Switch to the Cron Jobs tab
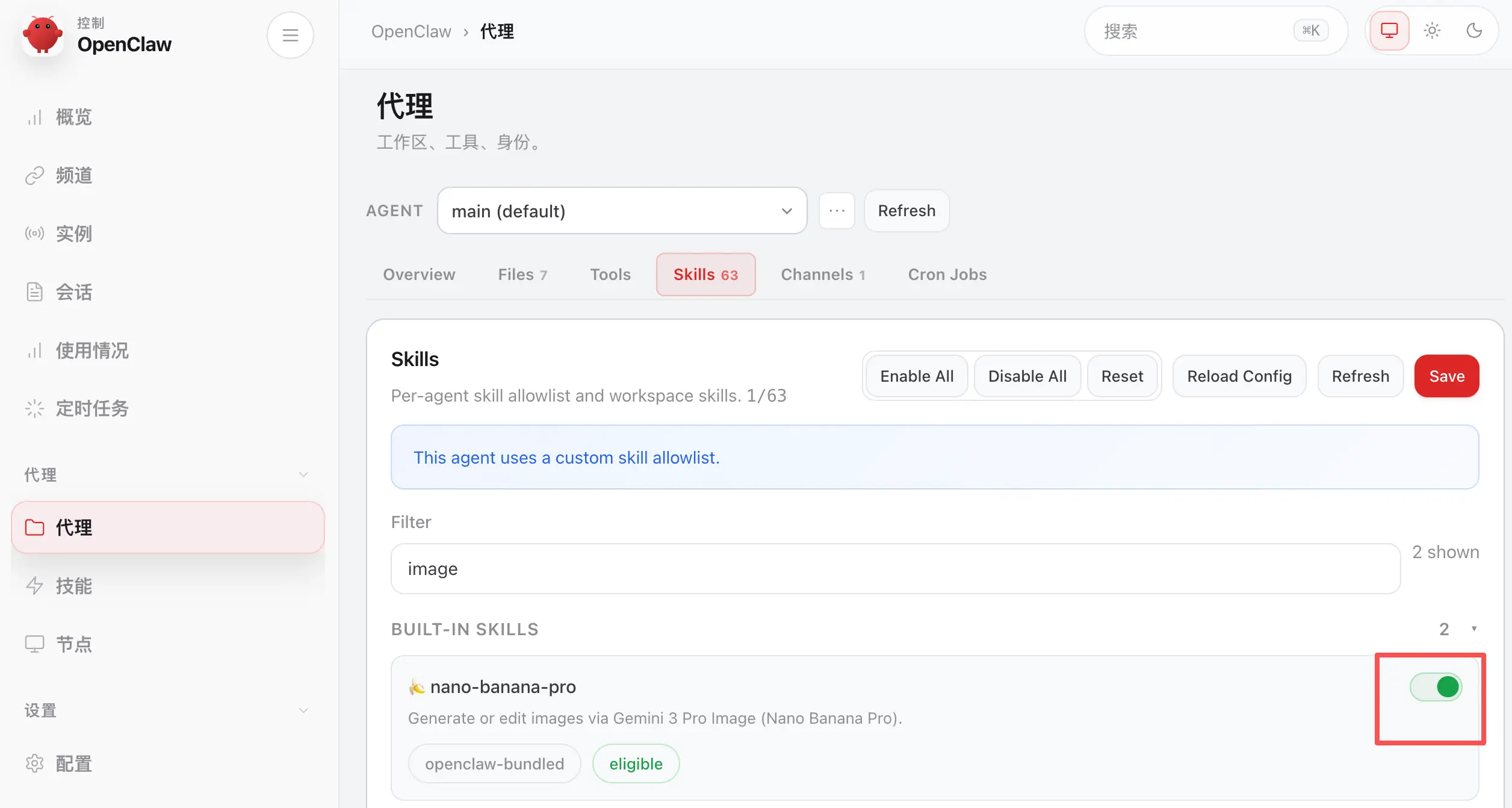Screen dimensions: 1512x808 [947, 275]
